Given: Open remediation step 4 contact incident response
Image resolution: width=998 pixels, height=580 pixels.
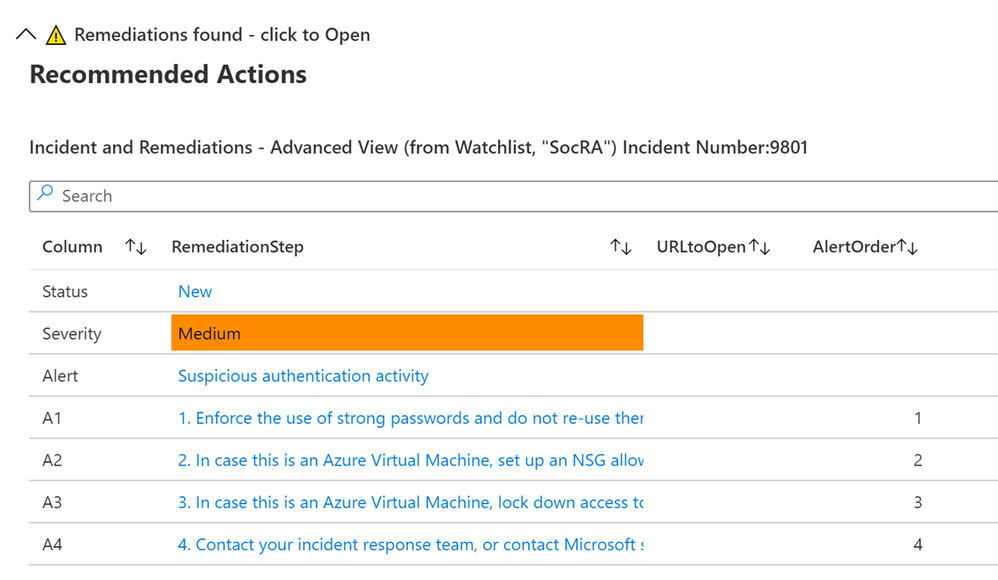Looking at the screenshot, I should pyautogui.click(x=410, y=544).
